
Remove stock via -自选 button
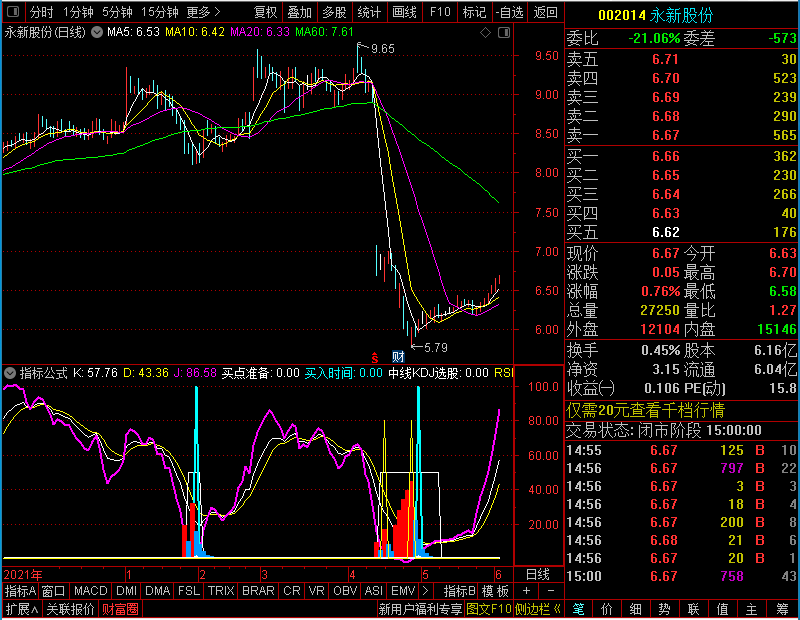pos(510,12)
